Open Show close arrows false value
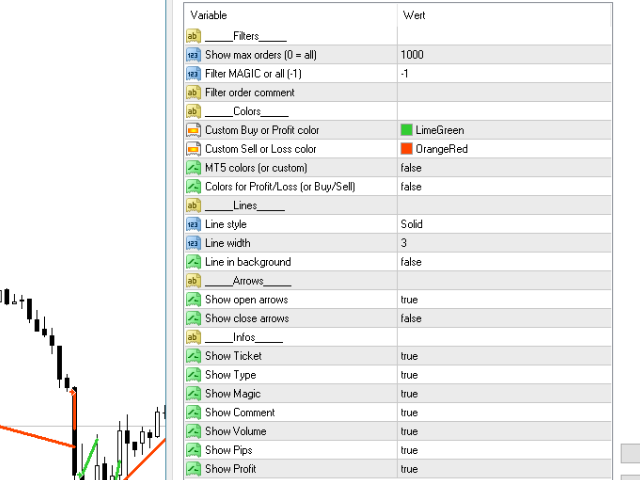Viewport: 640px width, 480px height. pyautogui.click(x=504, y=318)
